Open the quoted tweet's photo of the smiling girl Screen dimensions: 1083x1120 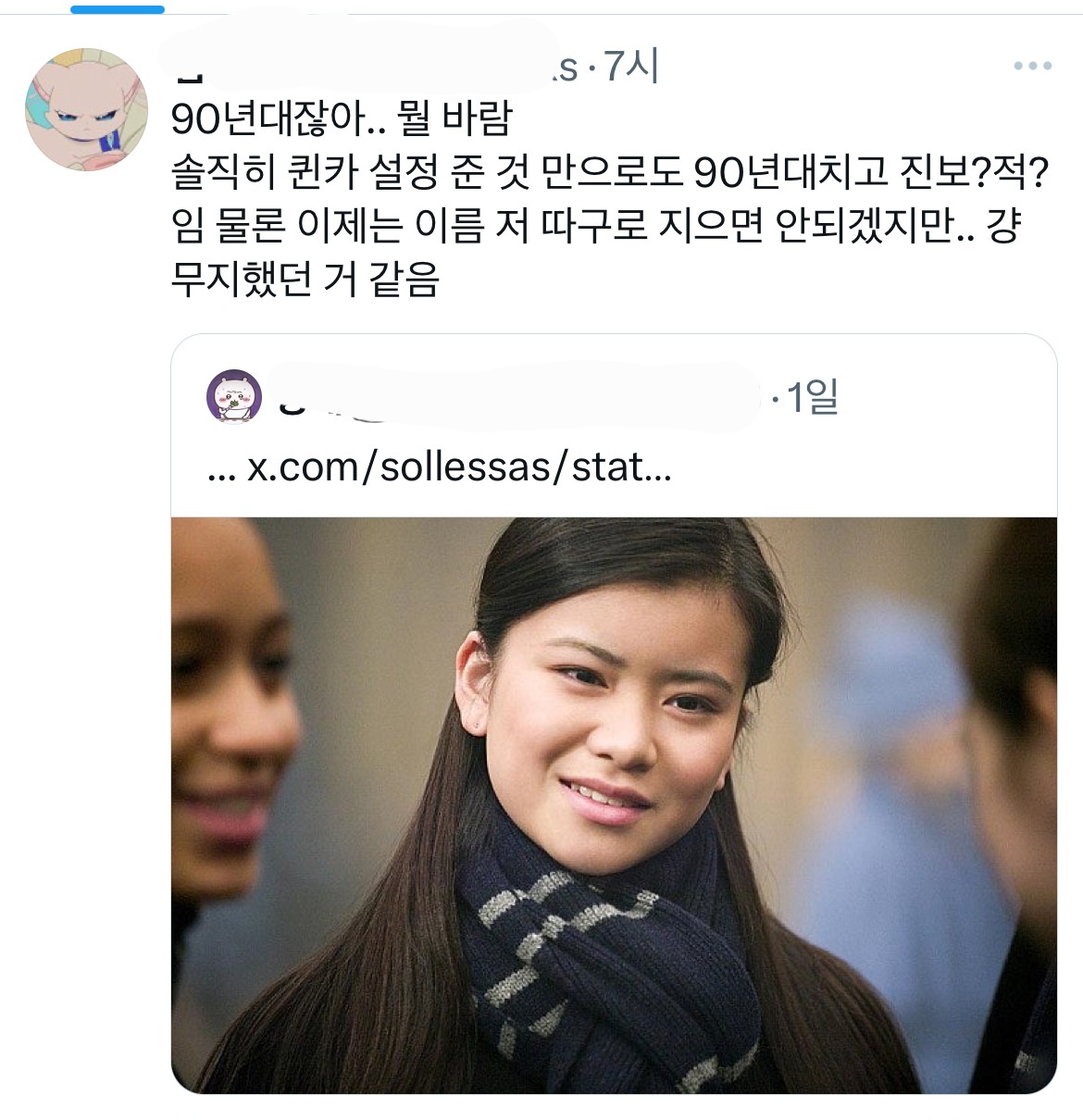pos(614,805)
